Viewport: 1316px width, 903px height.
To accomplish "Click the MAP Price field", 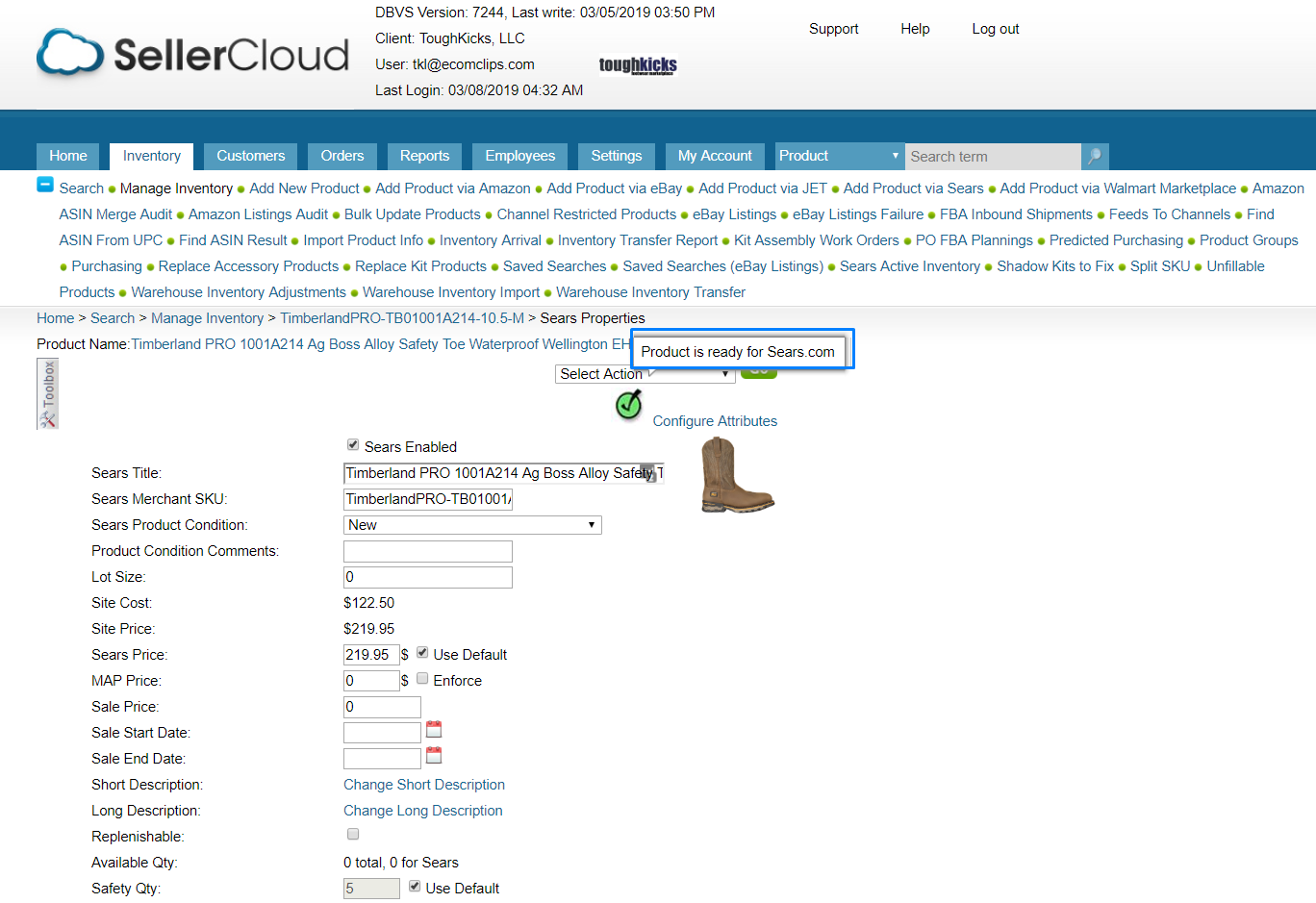I will tap(371, 681).
